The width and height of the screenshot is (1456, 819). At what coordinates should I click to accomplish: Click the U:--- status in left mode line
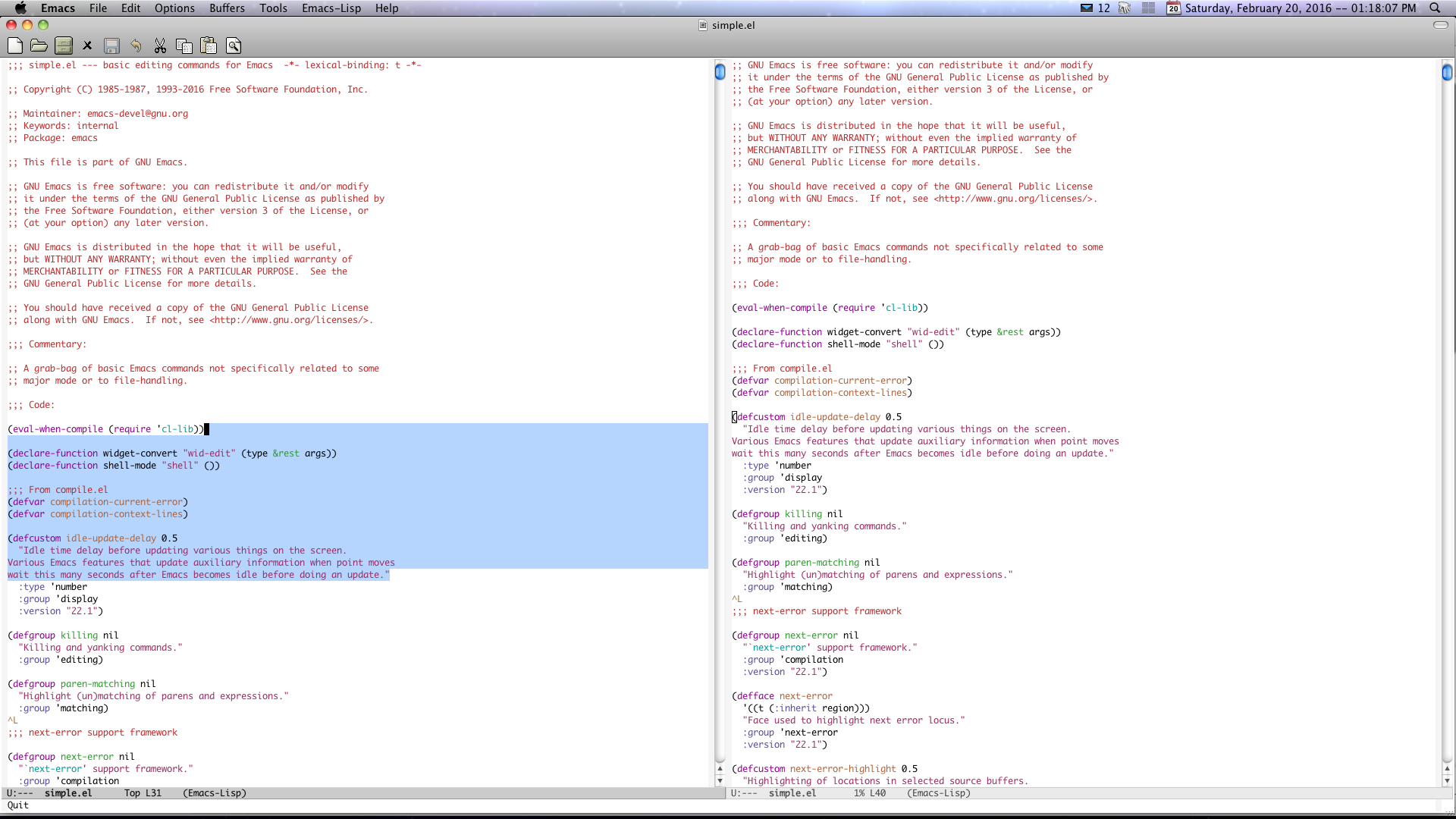click(x=20, y=793)
